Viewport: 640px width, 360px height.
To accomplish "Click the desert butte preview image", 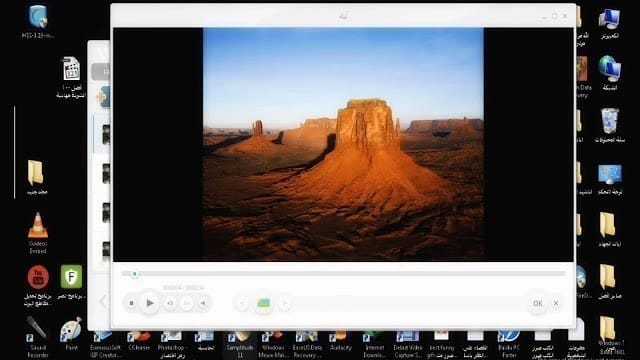I will click(x=343, y=144).
